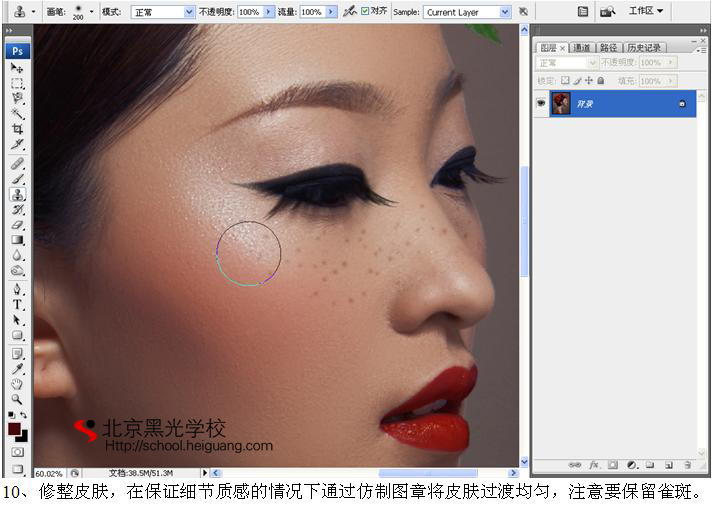715x507 pixels.
Task: Toggle lock image pixels
Action: (577, 81)
